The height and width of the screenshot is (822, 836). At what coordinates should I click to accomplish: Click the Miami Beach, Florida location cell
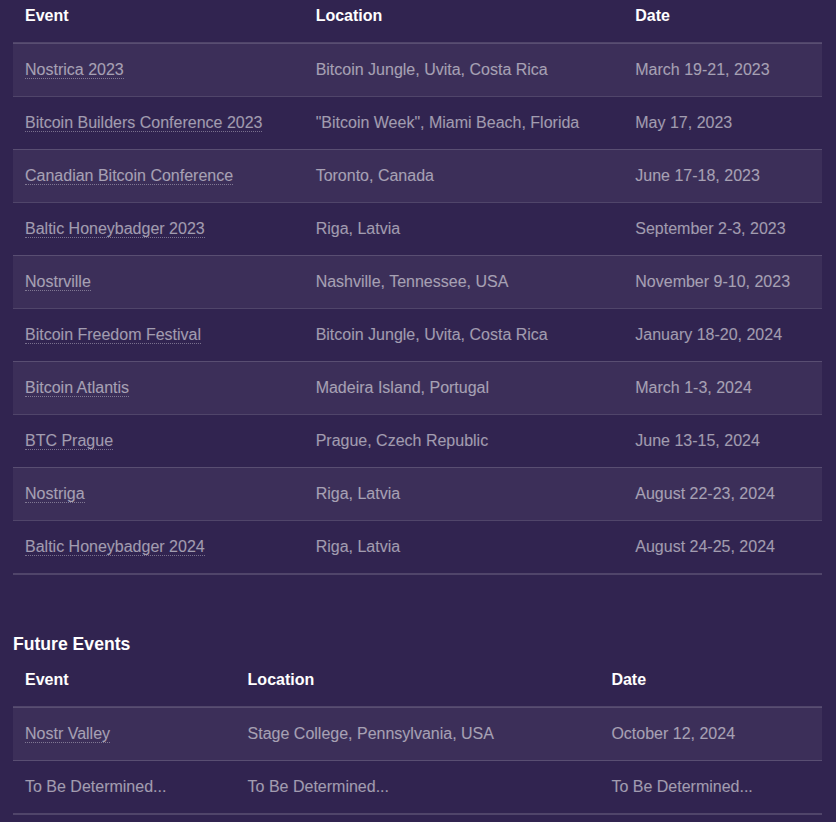(x=447, y=123)
